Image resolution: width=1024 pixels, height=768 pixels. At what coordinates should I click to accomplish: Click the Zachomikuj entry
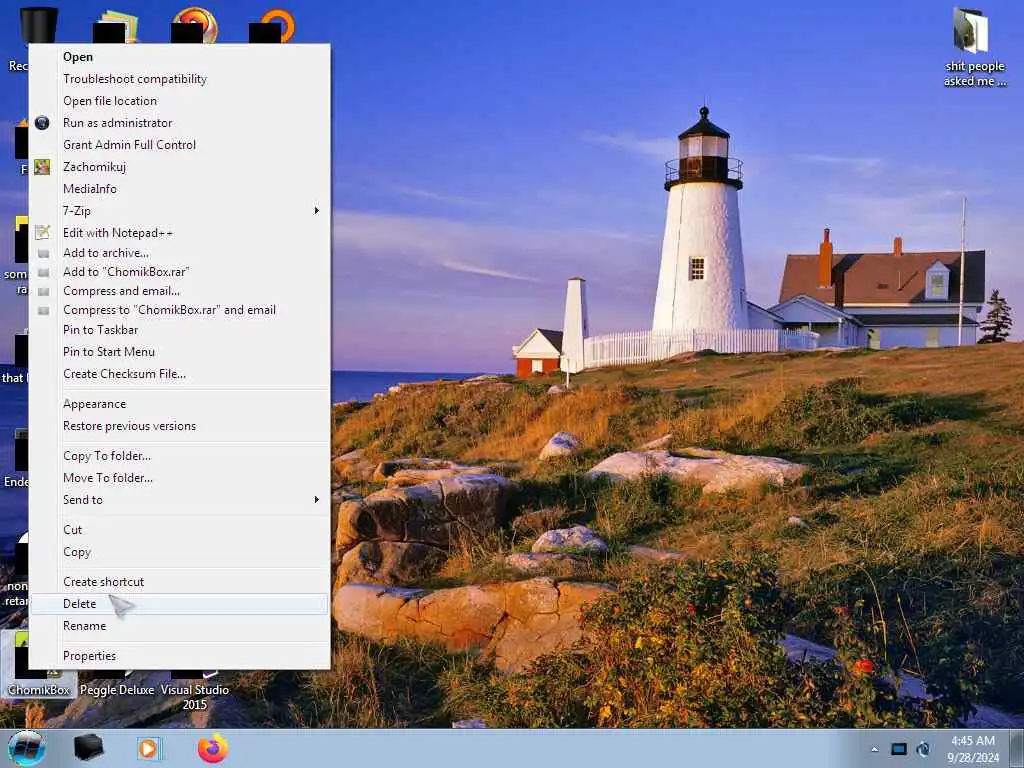click(x=179, y=167)
